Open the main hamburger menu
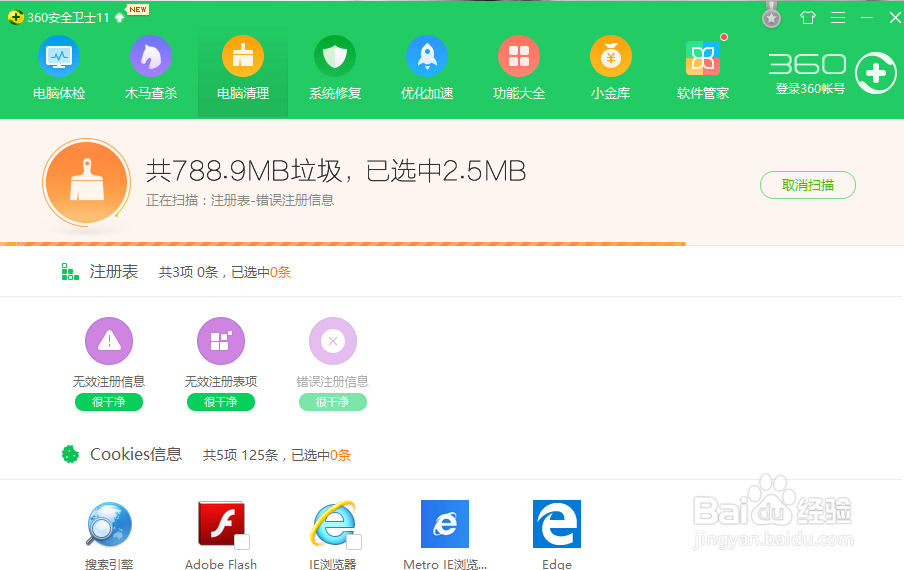The width and height of the screenshot is (904, 570). tap(838, 18)
